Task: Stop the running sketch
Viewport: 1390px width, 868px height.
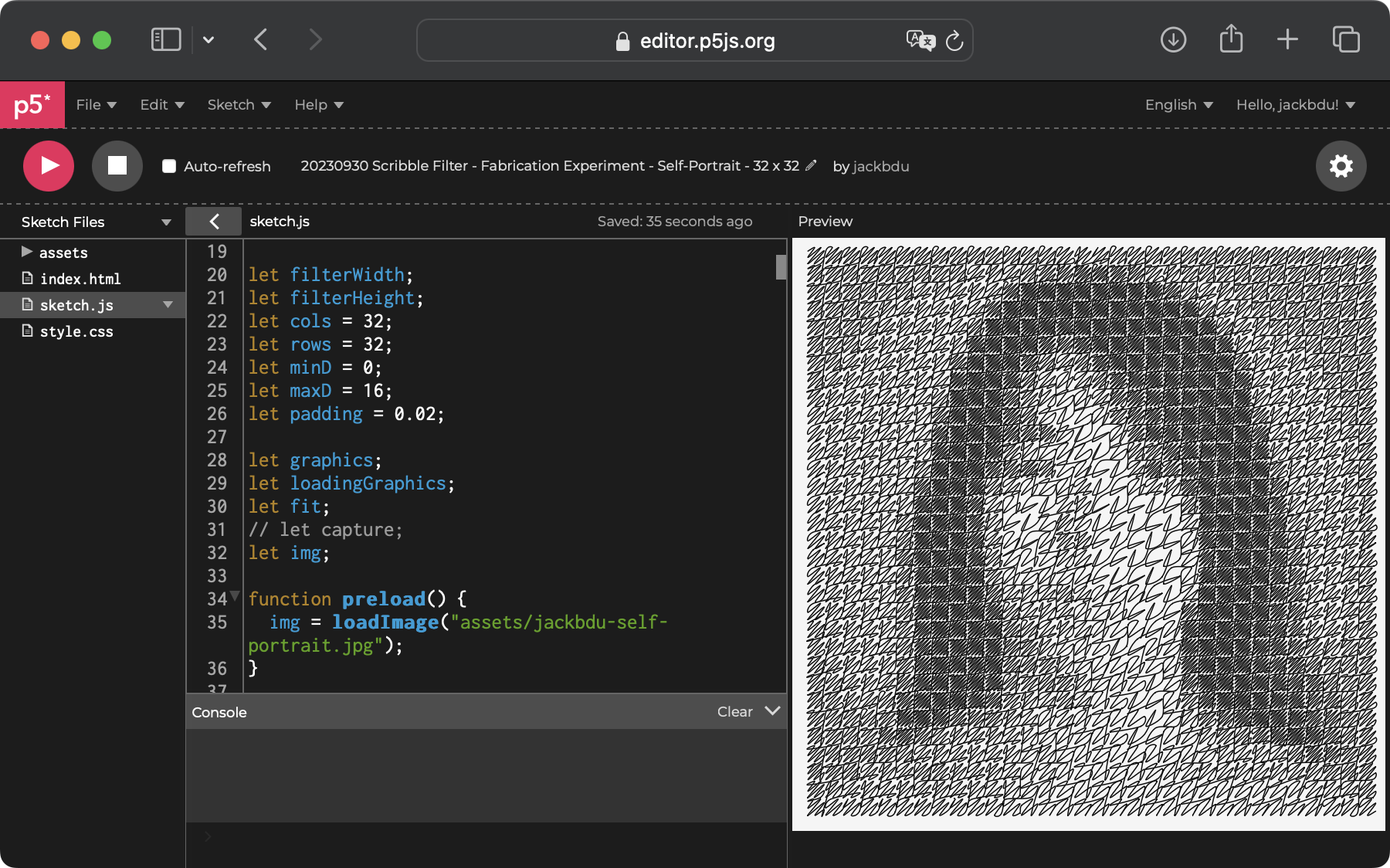Action: 117,165
